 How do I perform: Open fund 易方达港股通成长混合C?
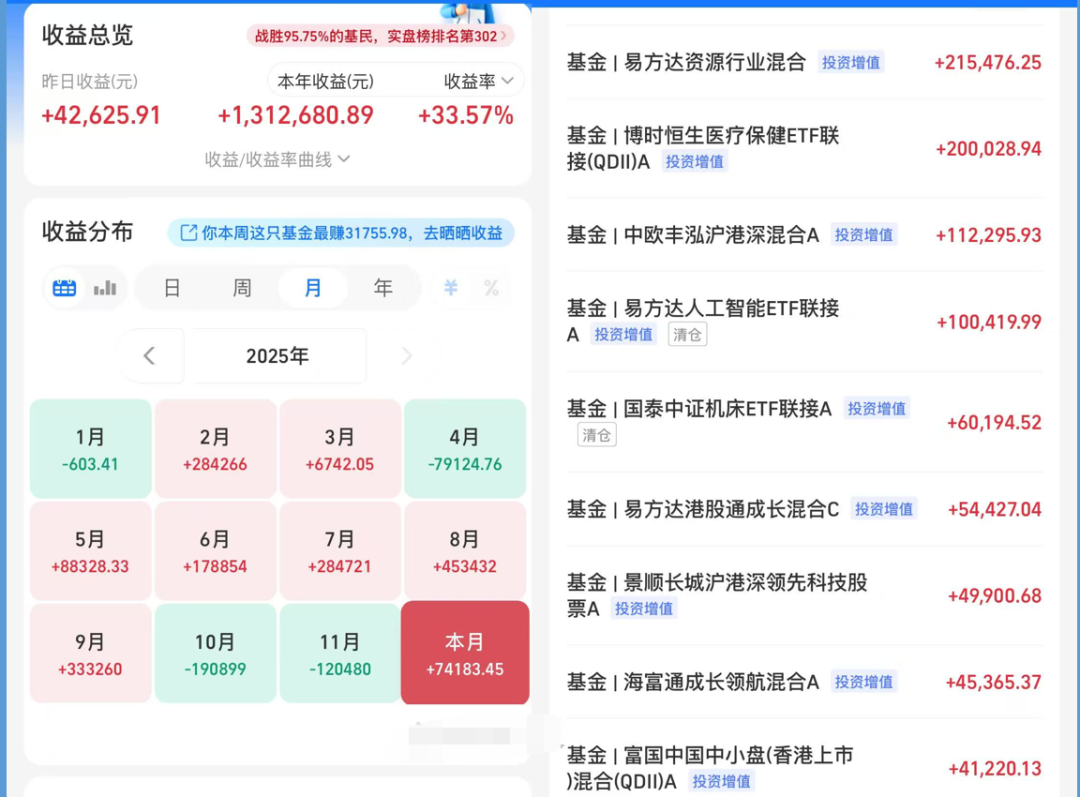click(x=804, y=509)
